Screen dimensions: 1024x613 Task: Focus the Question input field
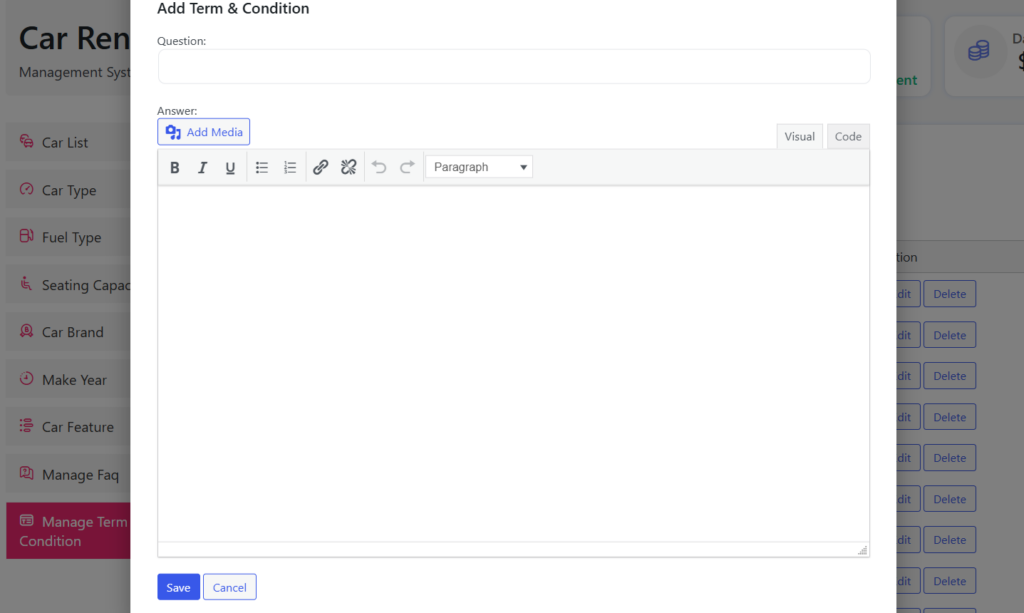514,67
